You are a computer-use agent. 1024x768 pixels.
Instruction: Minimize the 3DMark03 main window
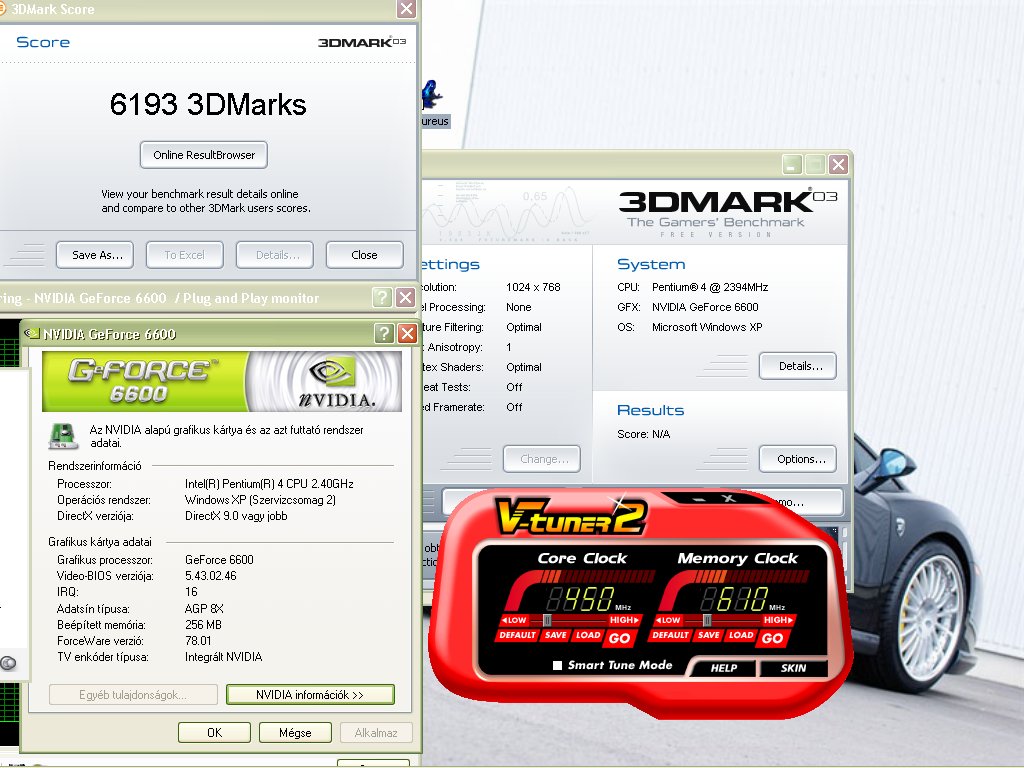[792, 165]
